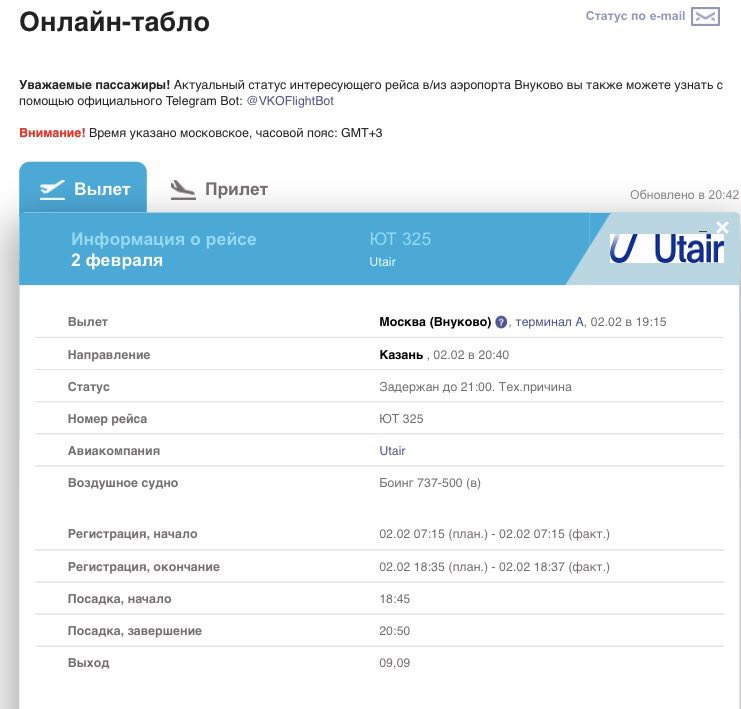
Task: Select the 'Вылет' departures tab
Action: coord(83,189)
